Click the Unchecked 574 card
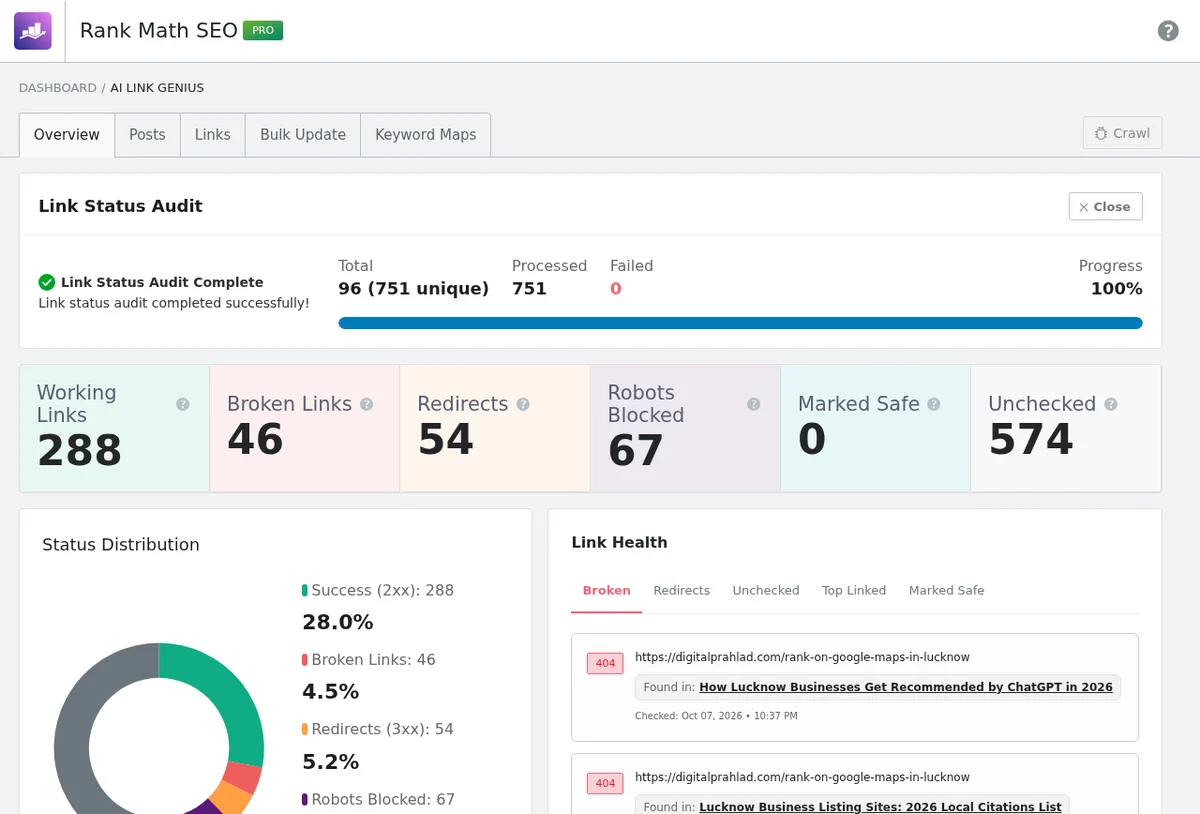Image resolution: width=1200 pixels, height=814 pixels. click(1066, 428)
